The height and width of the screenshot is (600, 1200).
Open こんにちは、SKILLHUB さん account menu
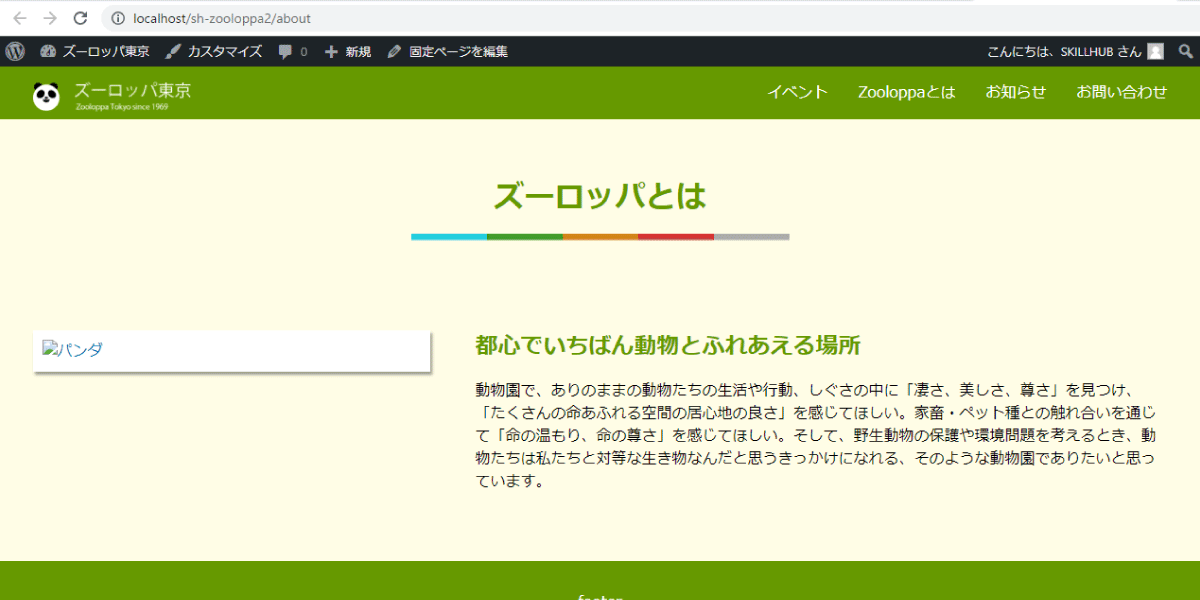(1075, 51)
